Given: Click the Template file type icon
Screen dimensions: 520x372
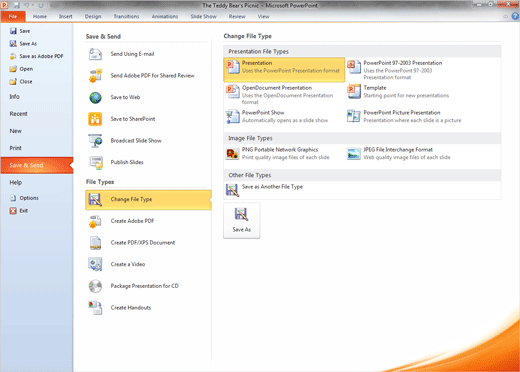Looking at the screenshot, I should [x=354, y=91].
